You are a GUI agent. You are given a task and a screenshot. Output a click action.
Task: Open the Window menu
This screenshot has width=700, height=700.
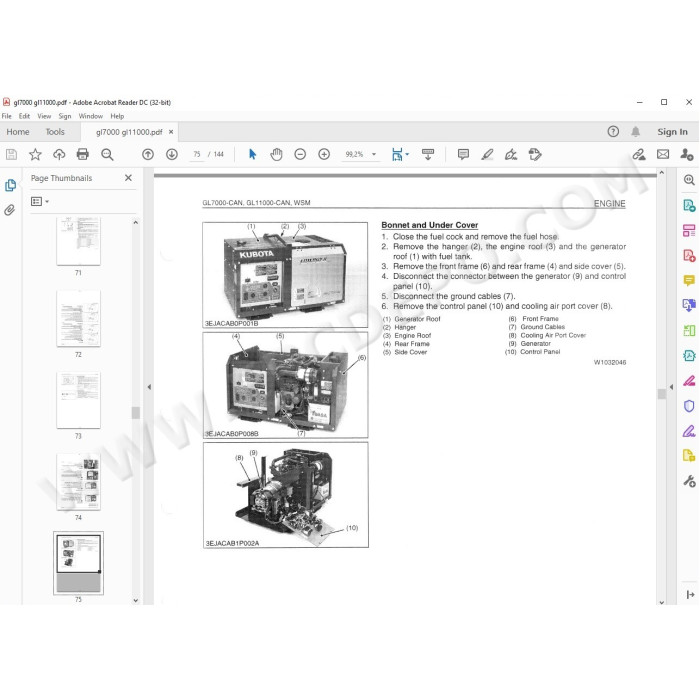[x=91, y=116]
